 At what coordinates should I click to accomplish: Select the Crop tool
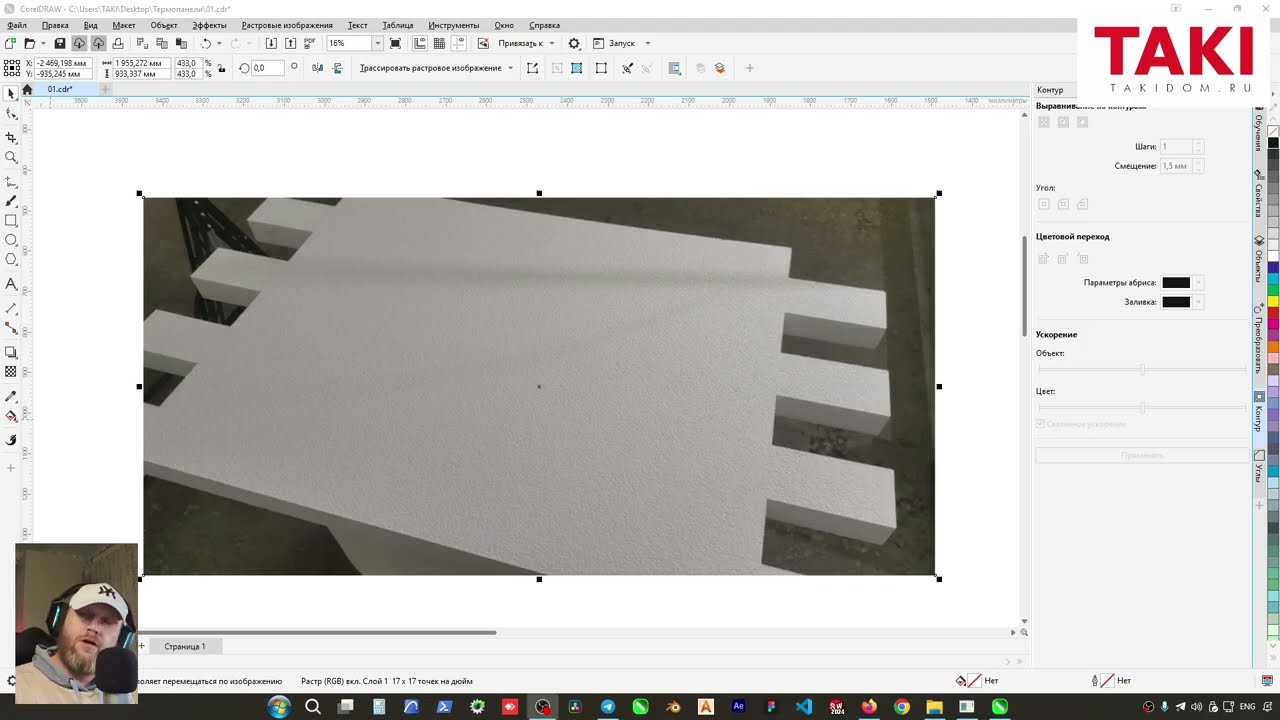click(11, 137)
